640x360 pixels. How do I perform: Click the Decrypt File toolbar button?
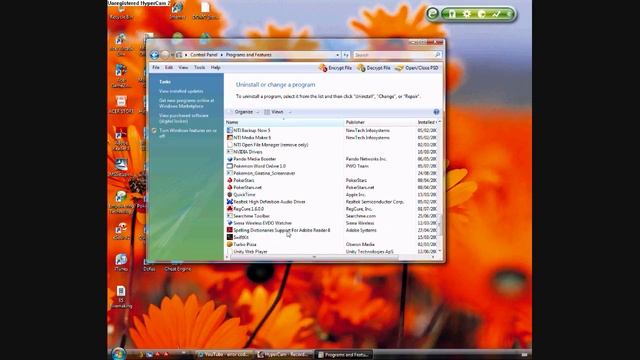pos(374,68)
